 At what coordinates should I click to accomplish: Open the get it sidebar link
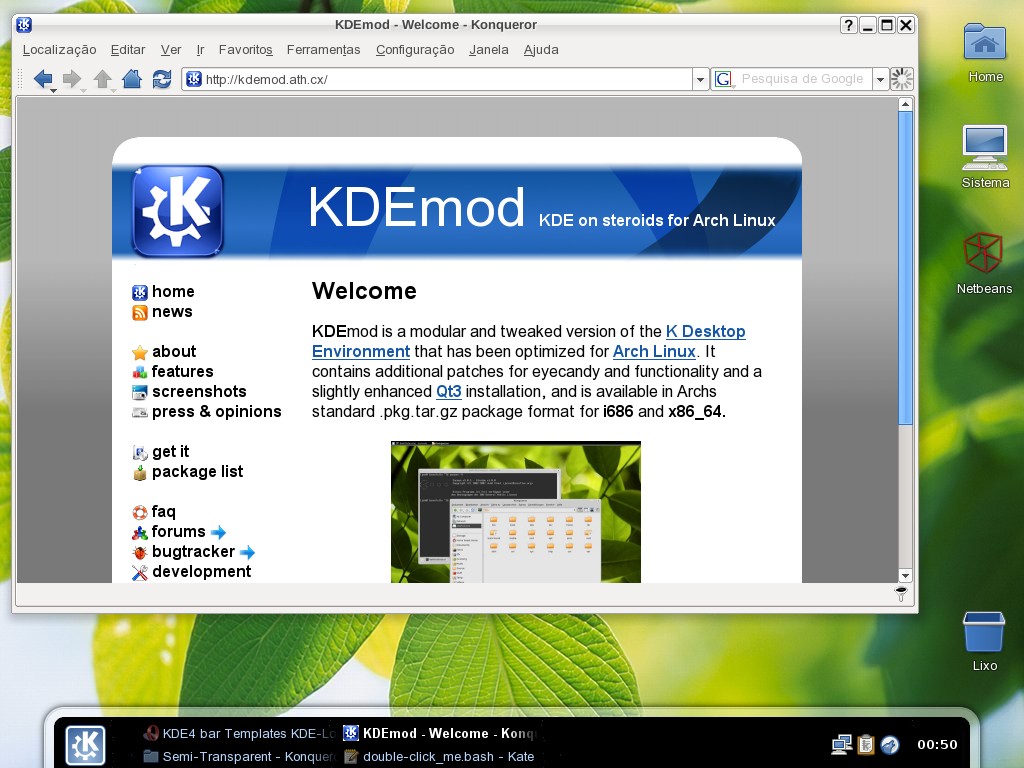(x=170, y=451)
